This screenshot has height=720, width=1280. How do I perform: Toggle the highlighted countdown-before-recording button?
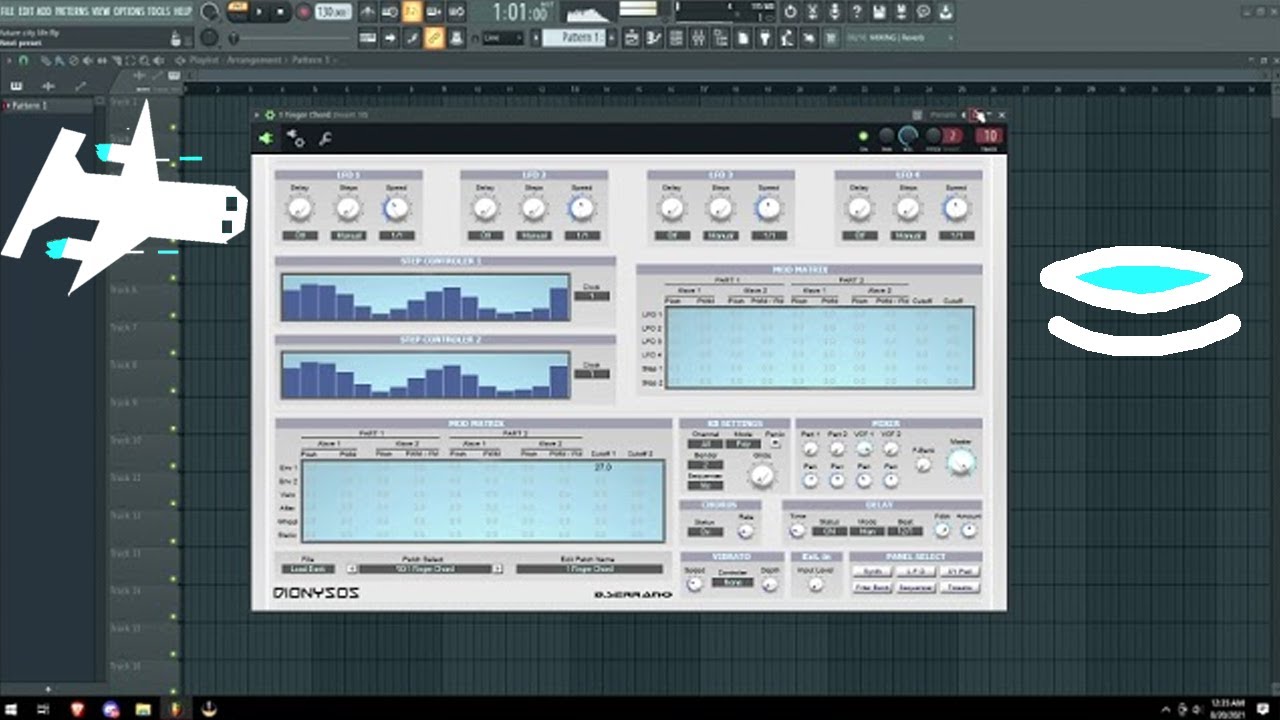tap(412, 13)
